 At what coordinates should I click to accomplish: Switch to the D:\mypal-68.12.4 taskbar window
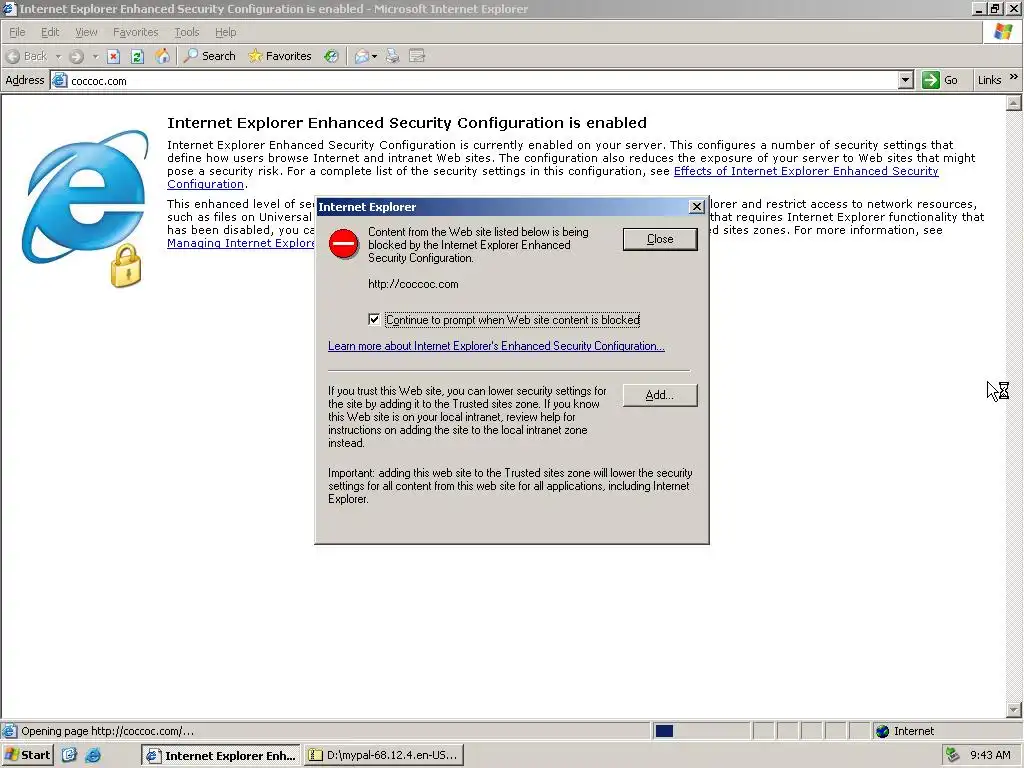(x=384, y=756)
